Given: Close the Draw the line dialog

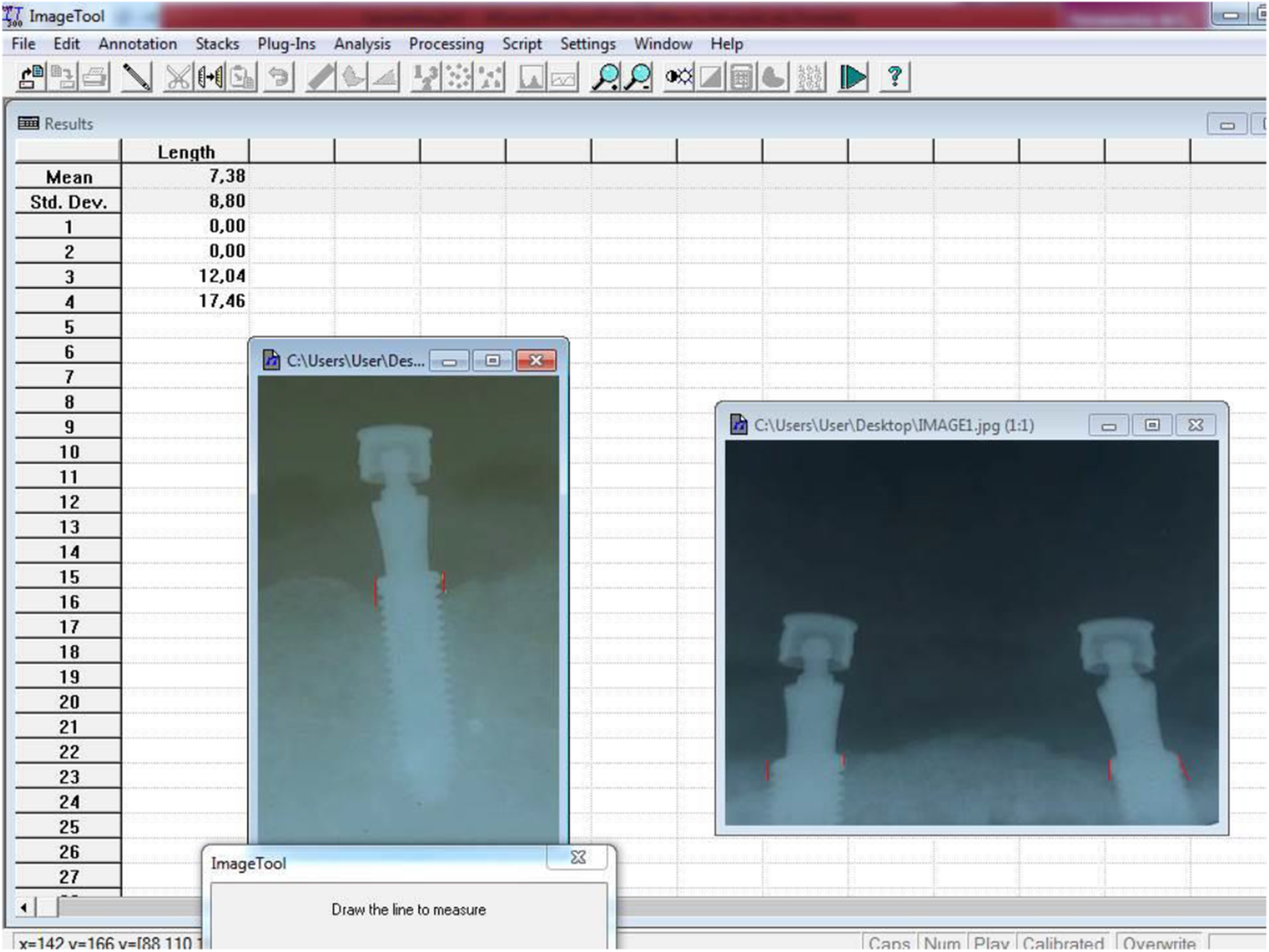Looking at the screenshot, I should (x=578, y=857).
